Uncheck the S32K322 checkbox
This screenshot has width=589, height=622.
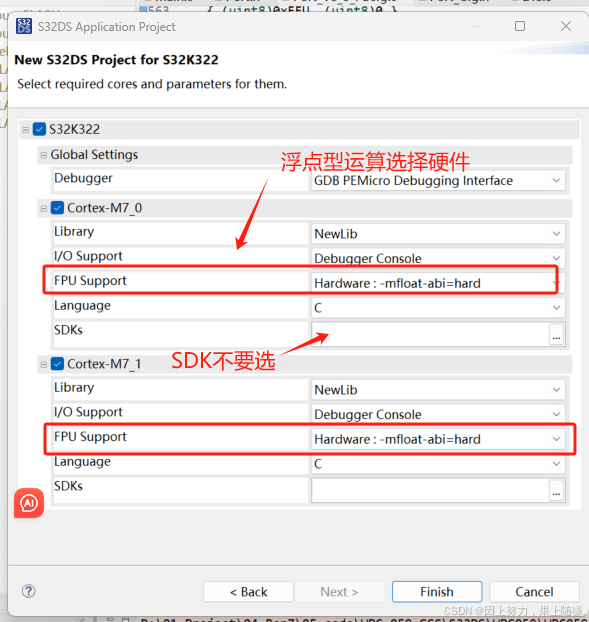[x=39, y=129]
